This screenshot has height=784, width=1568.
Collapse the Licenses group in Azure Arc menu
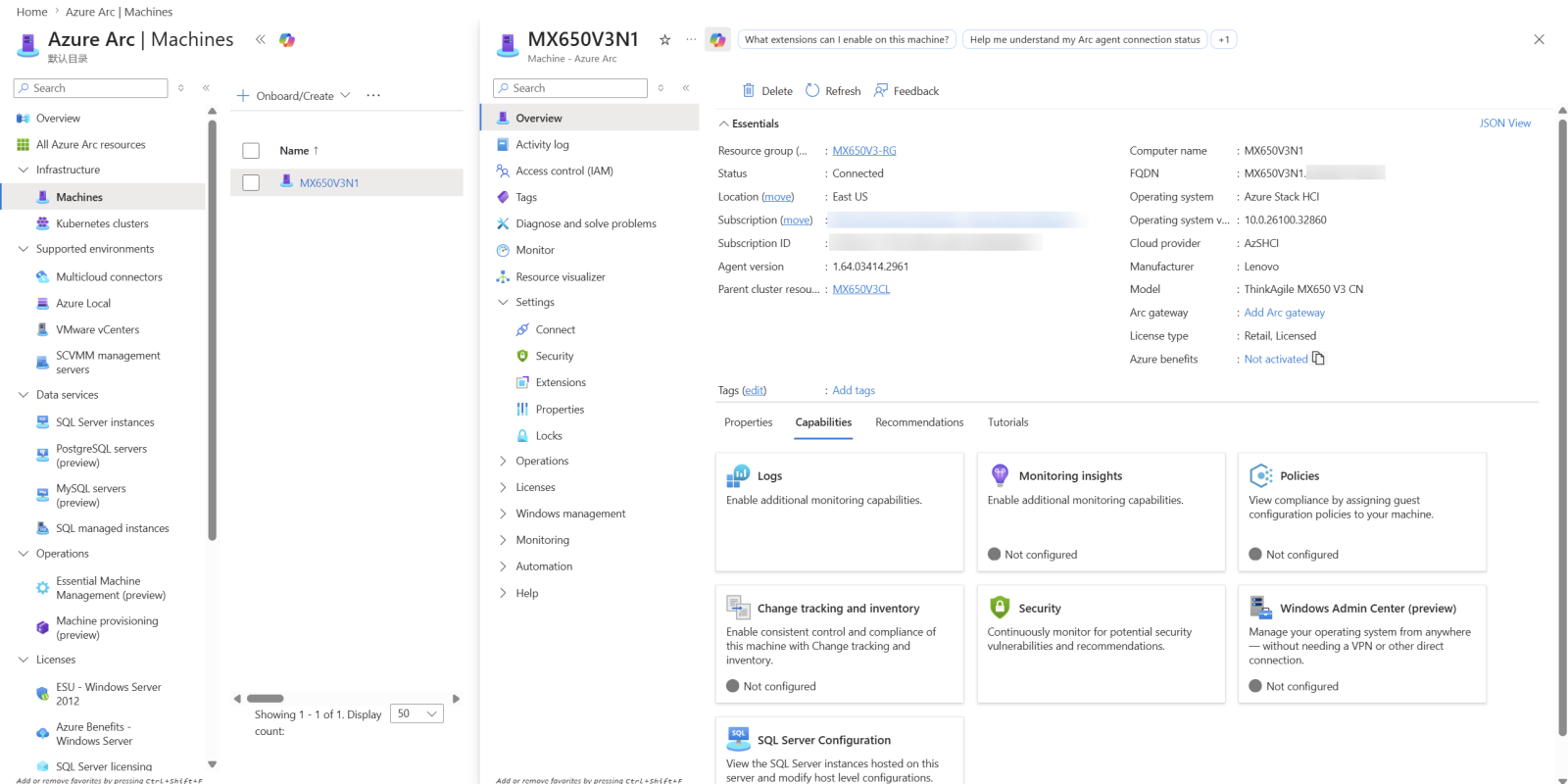[24, 660]
